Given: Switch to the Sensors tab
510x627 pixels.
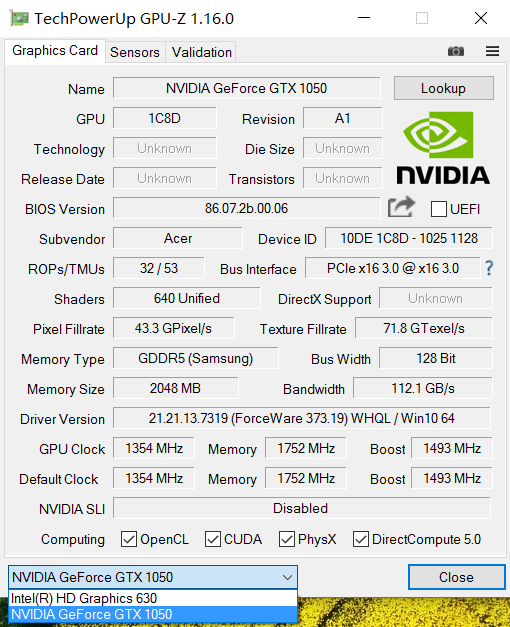Looking at the screenshot, I should [135, 52].
